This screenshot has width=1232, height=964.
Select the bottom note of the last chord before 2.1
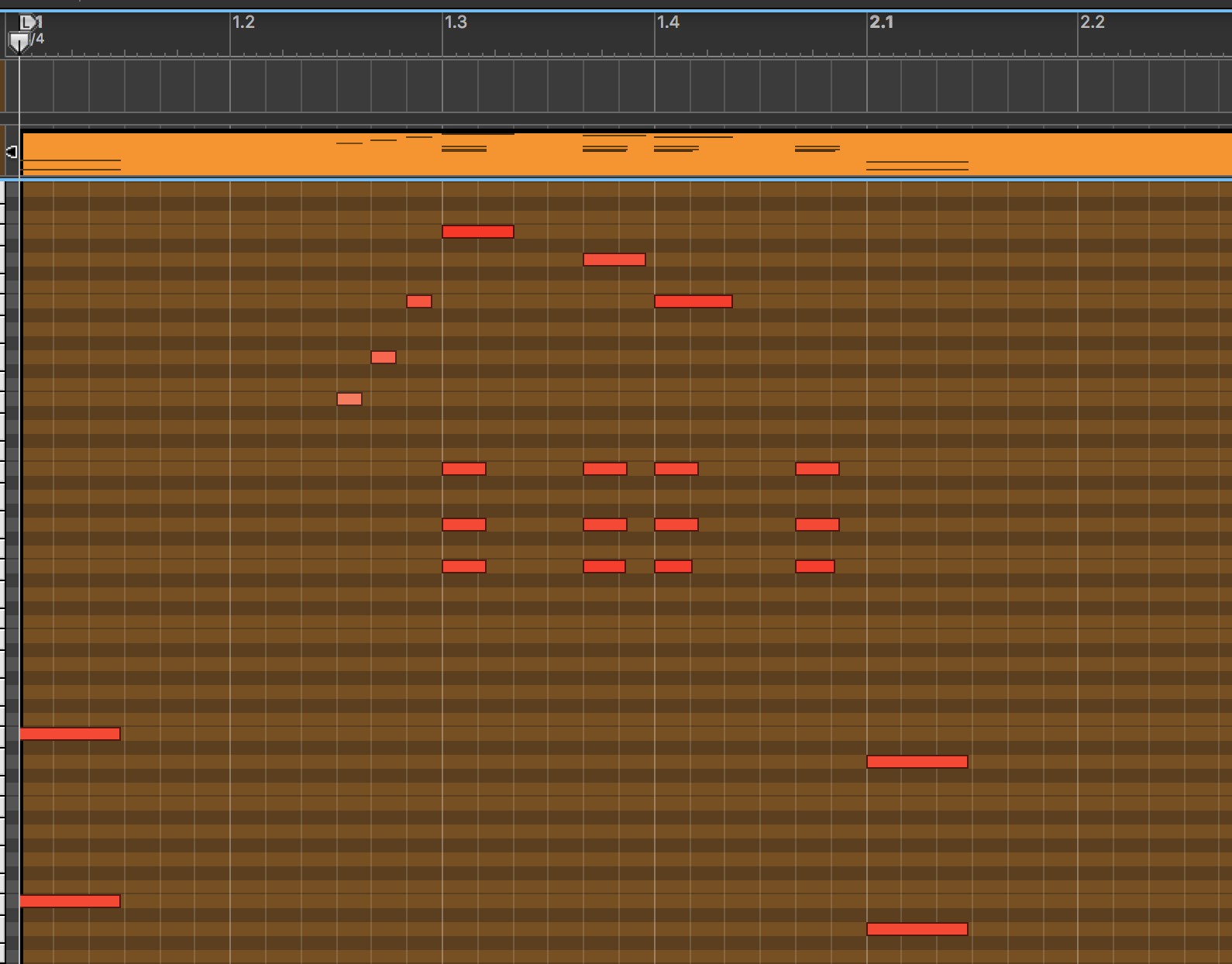click(x=815, y=566)
